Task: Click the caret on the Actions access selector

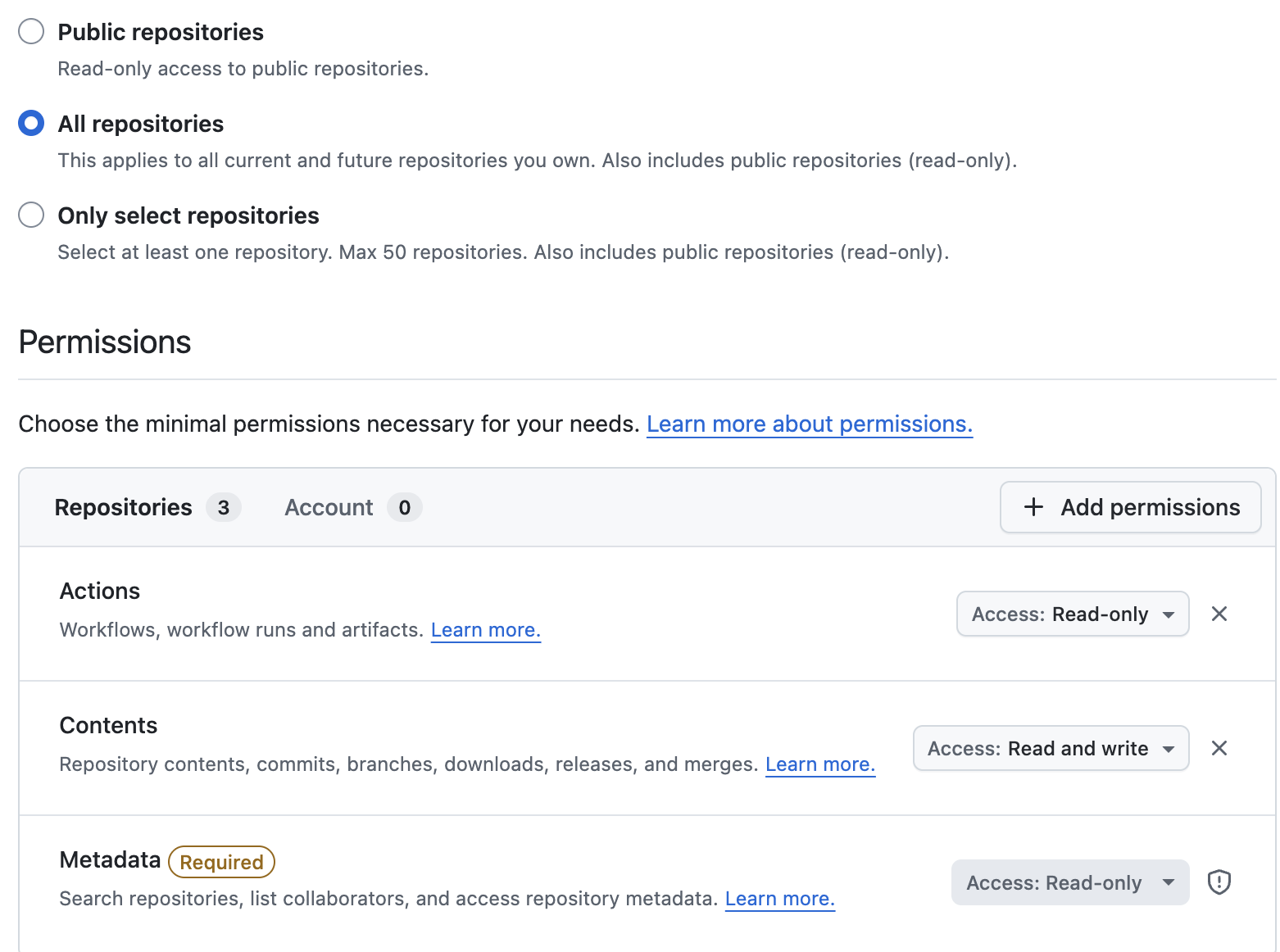Action: click(x=1167, y=614)
